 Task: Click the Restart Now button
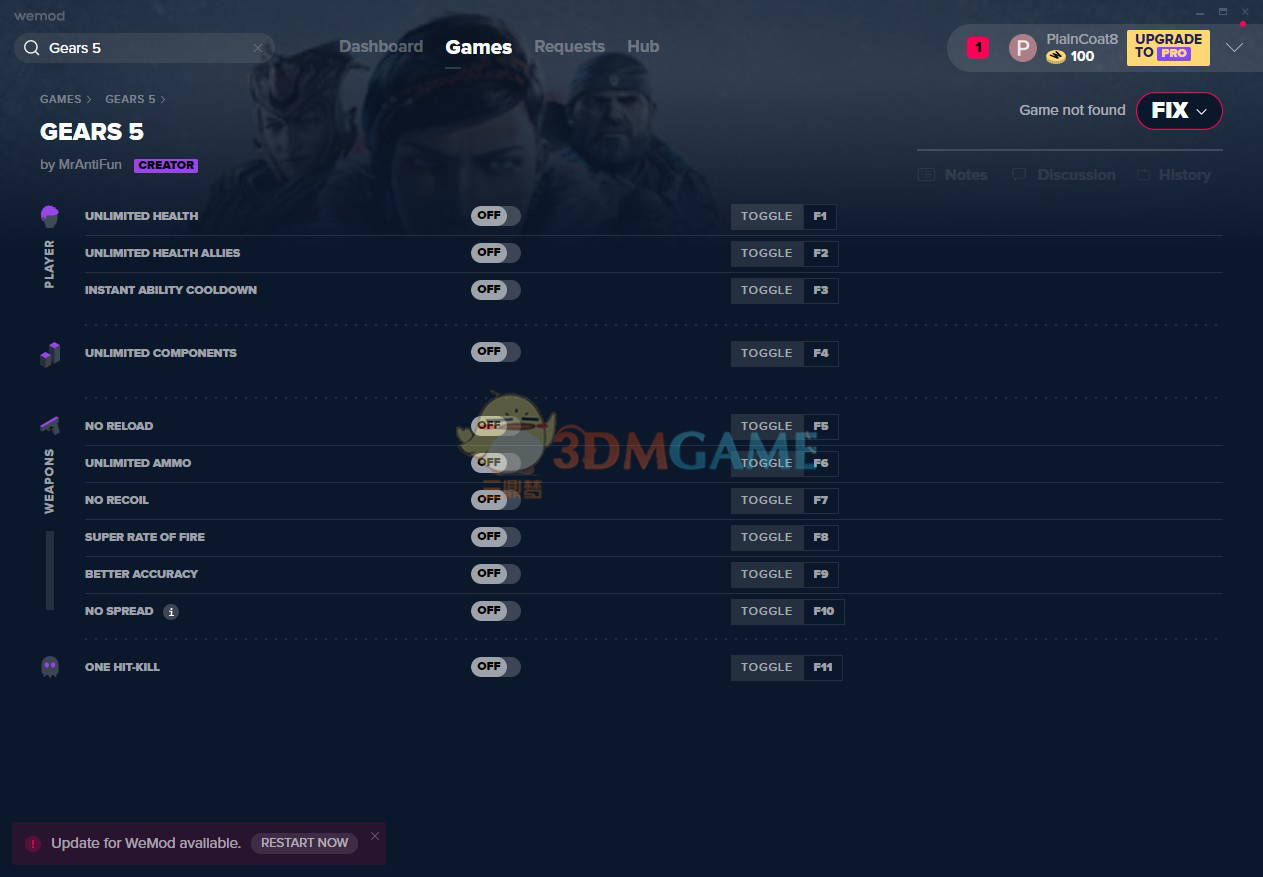[x=304, y=843]
